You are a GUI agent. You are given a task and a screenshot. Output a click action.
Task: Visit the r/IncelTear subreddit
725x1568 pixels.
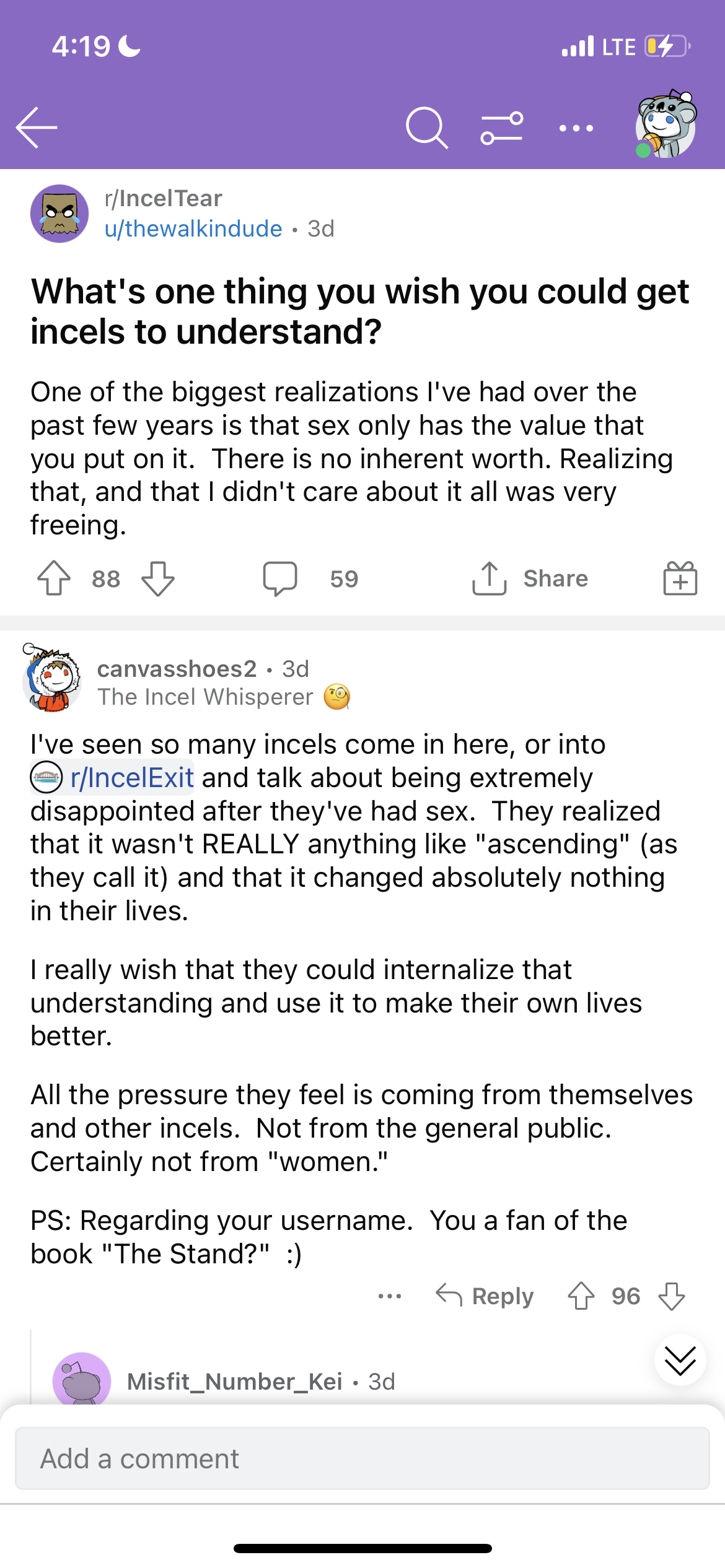point(164,198)
